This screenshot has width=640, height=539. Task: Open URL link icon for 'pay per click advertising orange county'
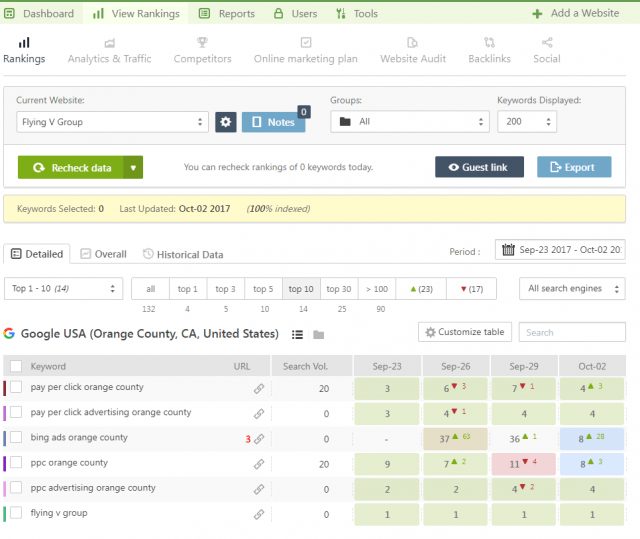point(259,414)
